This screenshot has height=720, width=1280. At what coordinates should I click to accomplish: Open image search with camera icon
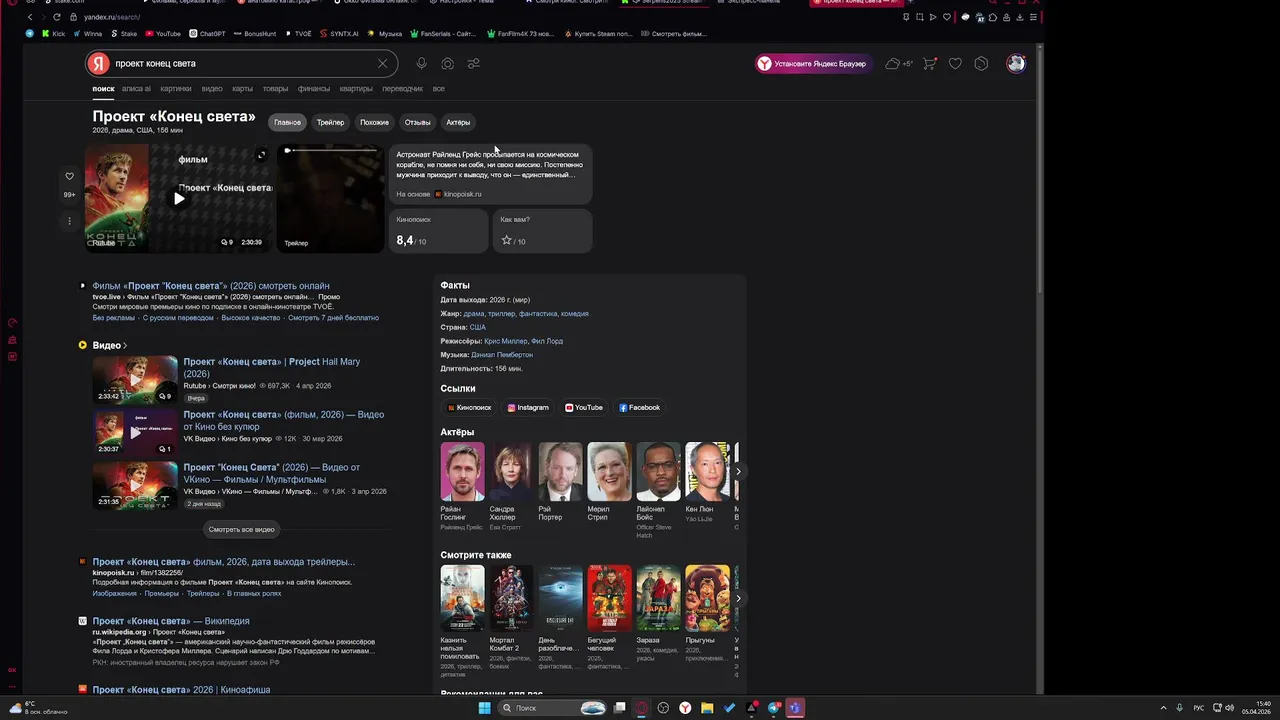(x=447, y=63)
